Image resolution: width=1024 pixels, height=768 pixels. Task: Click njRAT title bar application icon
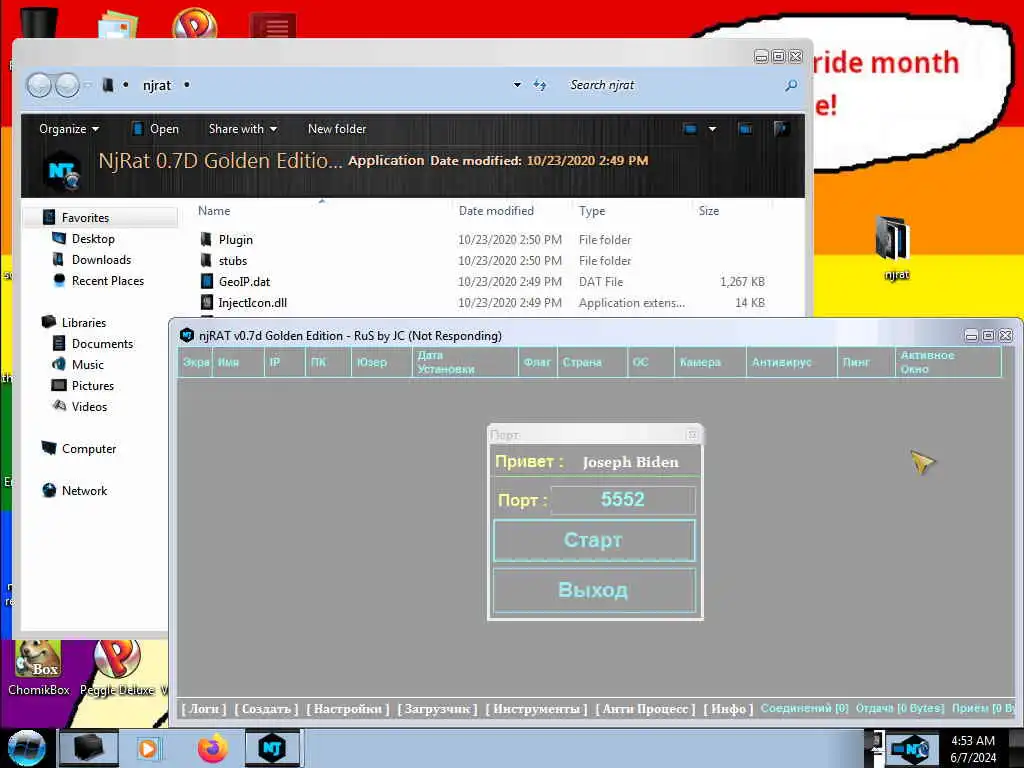187,335
